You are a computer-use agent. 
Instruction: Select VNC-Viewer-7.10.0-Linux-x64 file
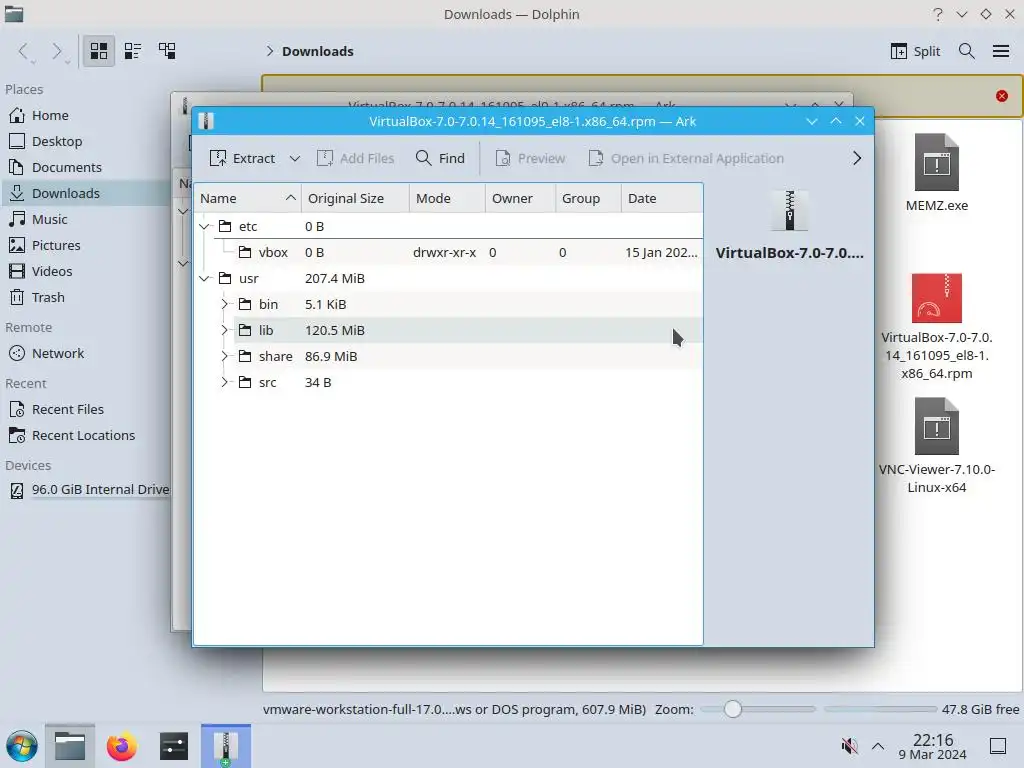(936, 446)
